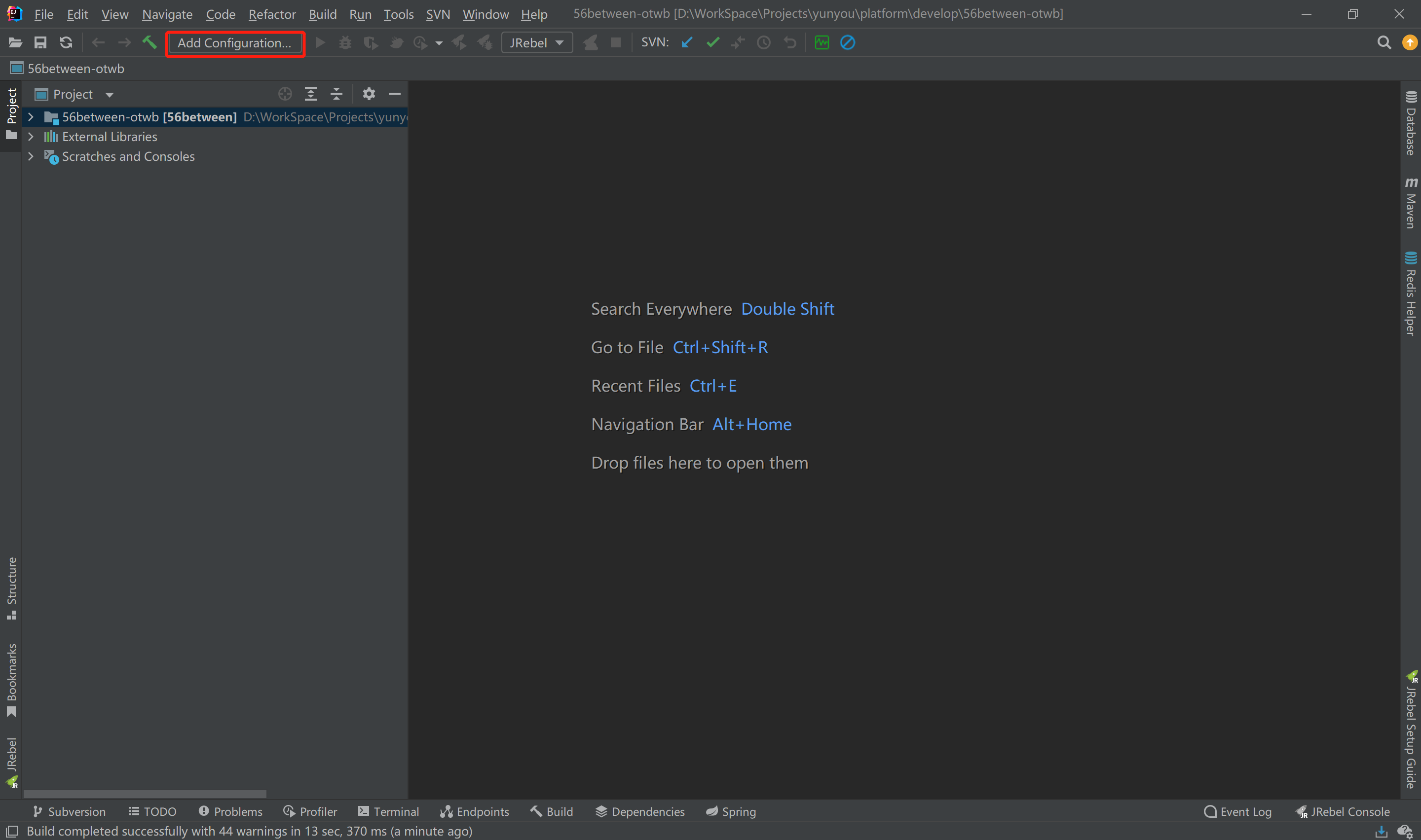Open the Maven side panel

1411,203
